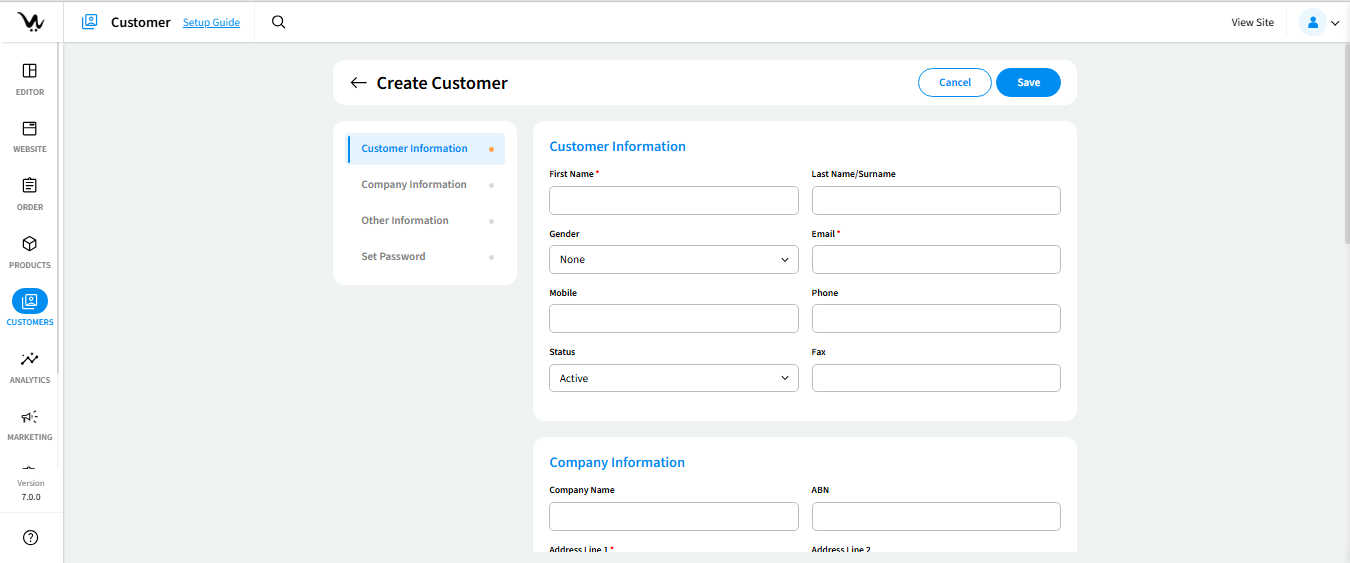Click the search magnifier icon
Viewport: 1350px width, 563px height.
tap(279, 22)
